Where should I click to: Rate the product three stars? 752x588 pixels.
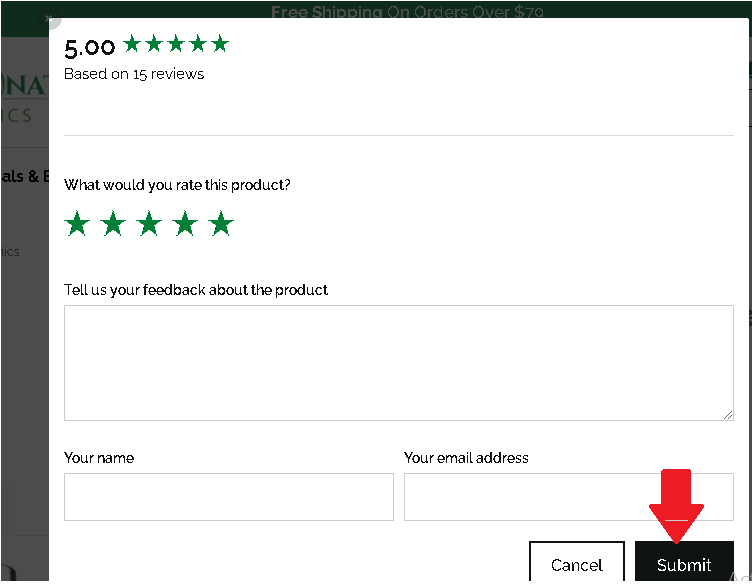(149, 224)
